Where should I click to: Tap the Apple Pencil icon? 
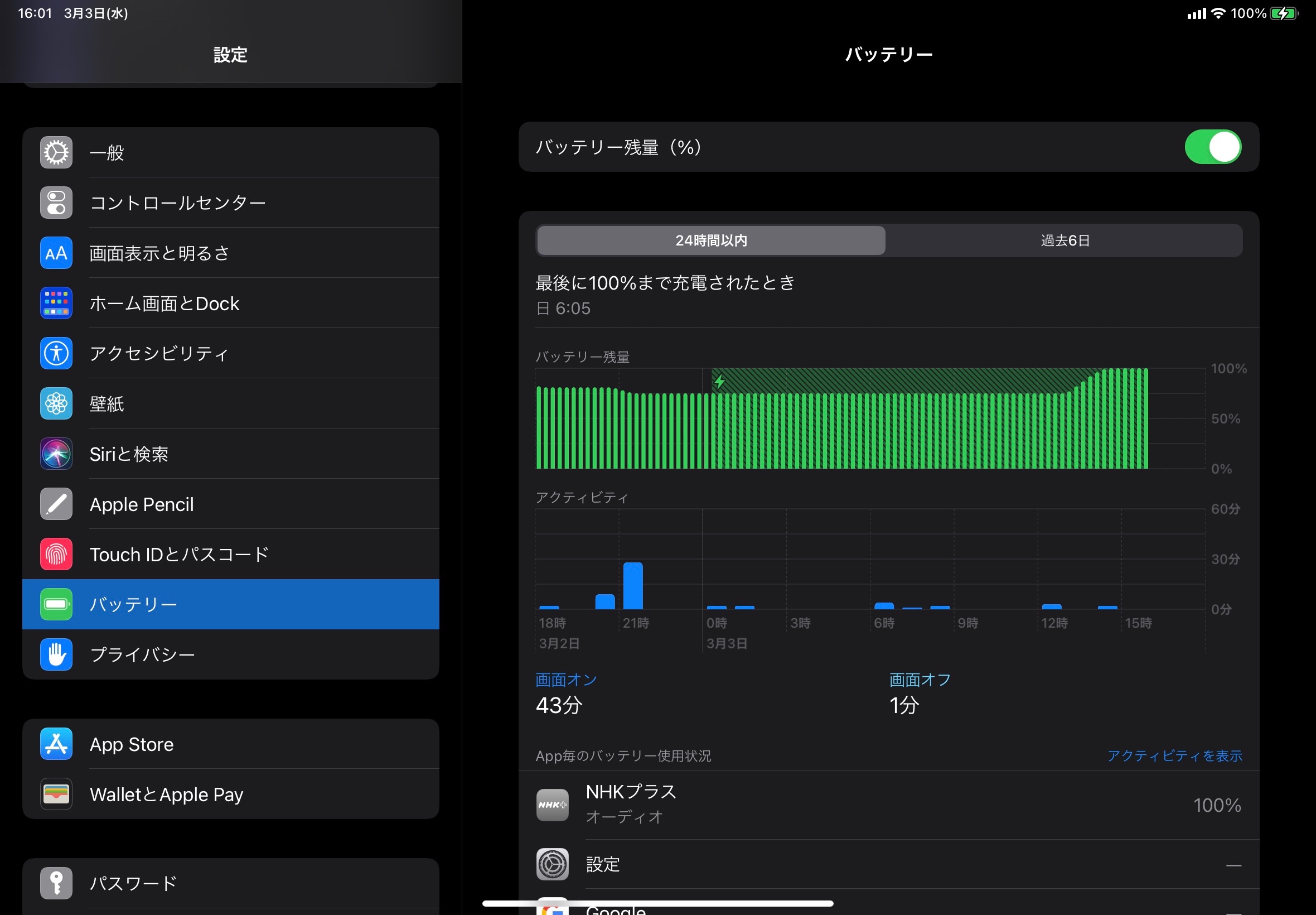pyautogui.click(x=56, y=504)
